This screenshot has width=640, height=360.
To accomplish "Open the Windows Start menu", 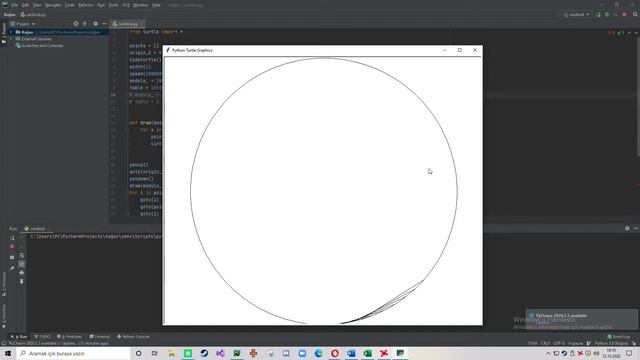I will 8,353.
